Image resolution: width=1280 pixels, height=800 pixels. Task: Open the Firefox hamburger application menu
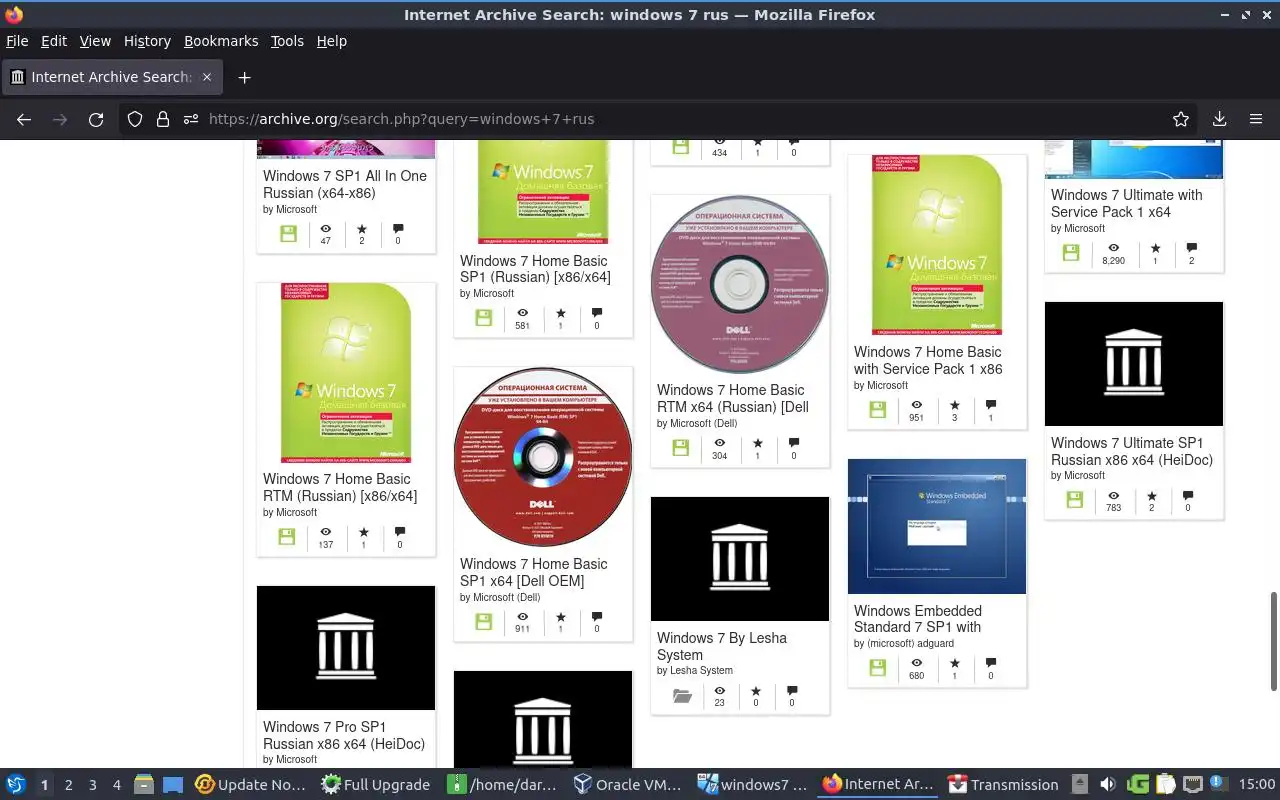[x=1256, y=119]
